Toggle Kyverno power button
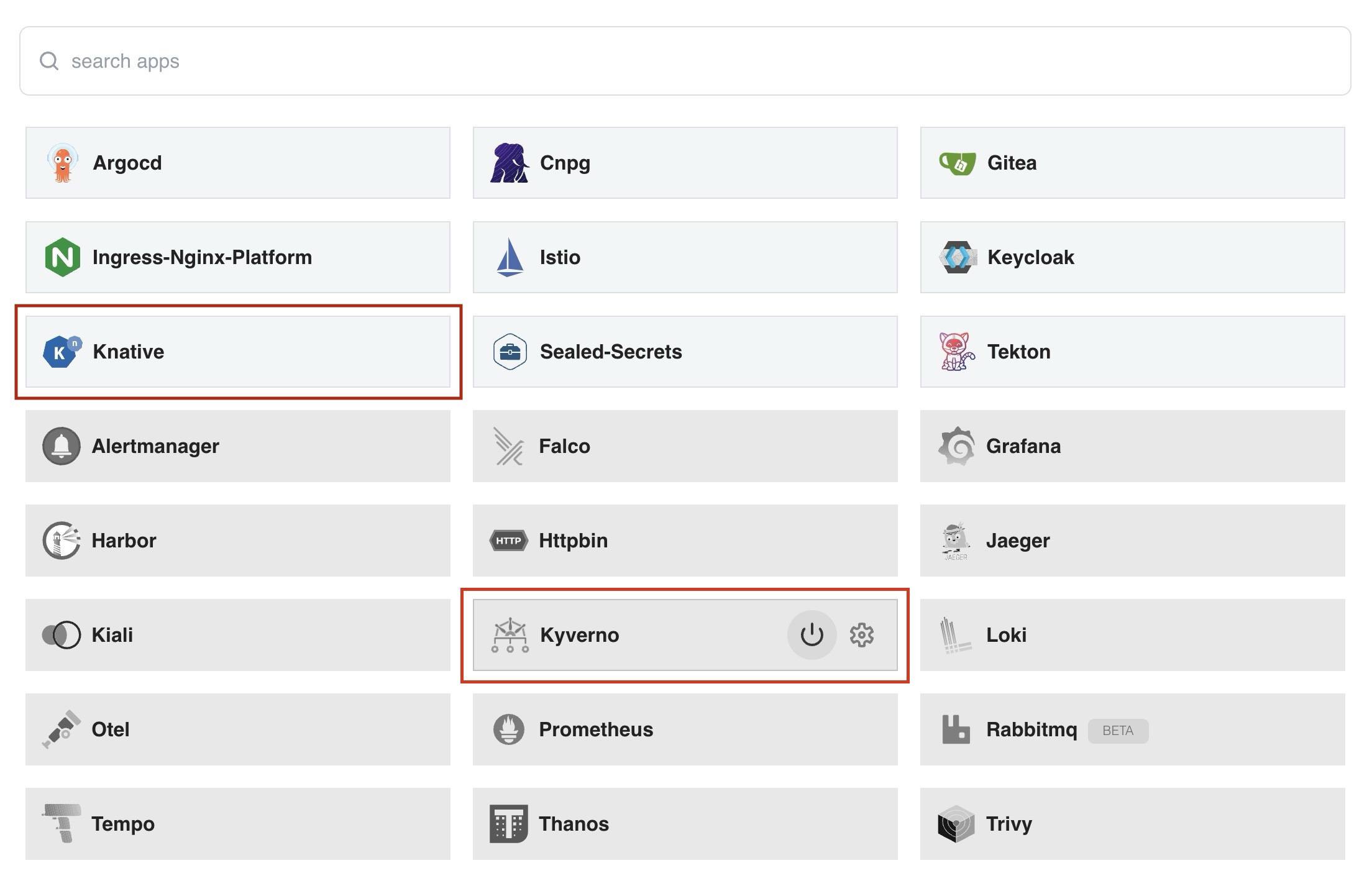Screen dimensions: 1372x886 811,635
